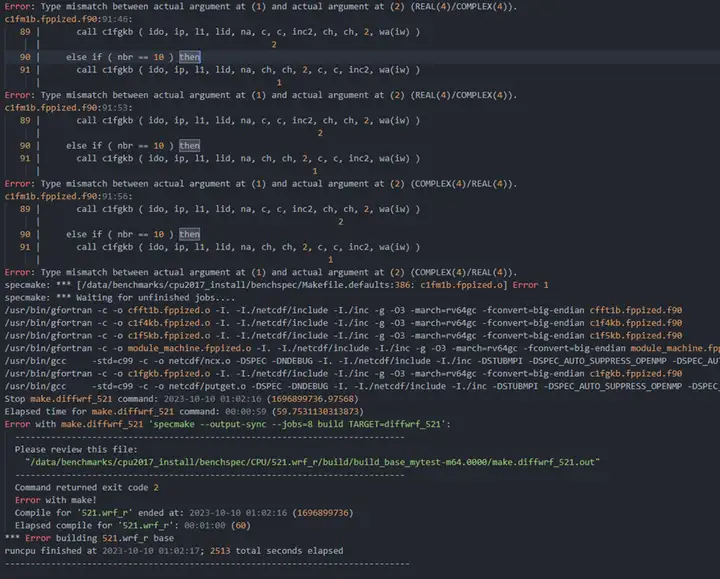Click 'c1fm1b.fppized.o] Error 1' text
The width and height of the screenshot is (720, 579).
point(484,285)
